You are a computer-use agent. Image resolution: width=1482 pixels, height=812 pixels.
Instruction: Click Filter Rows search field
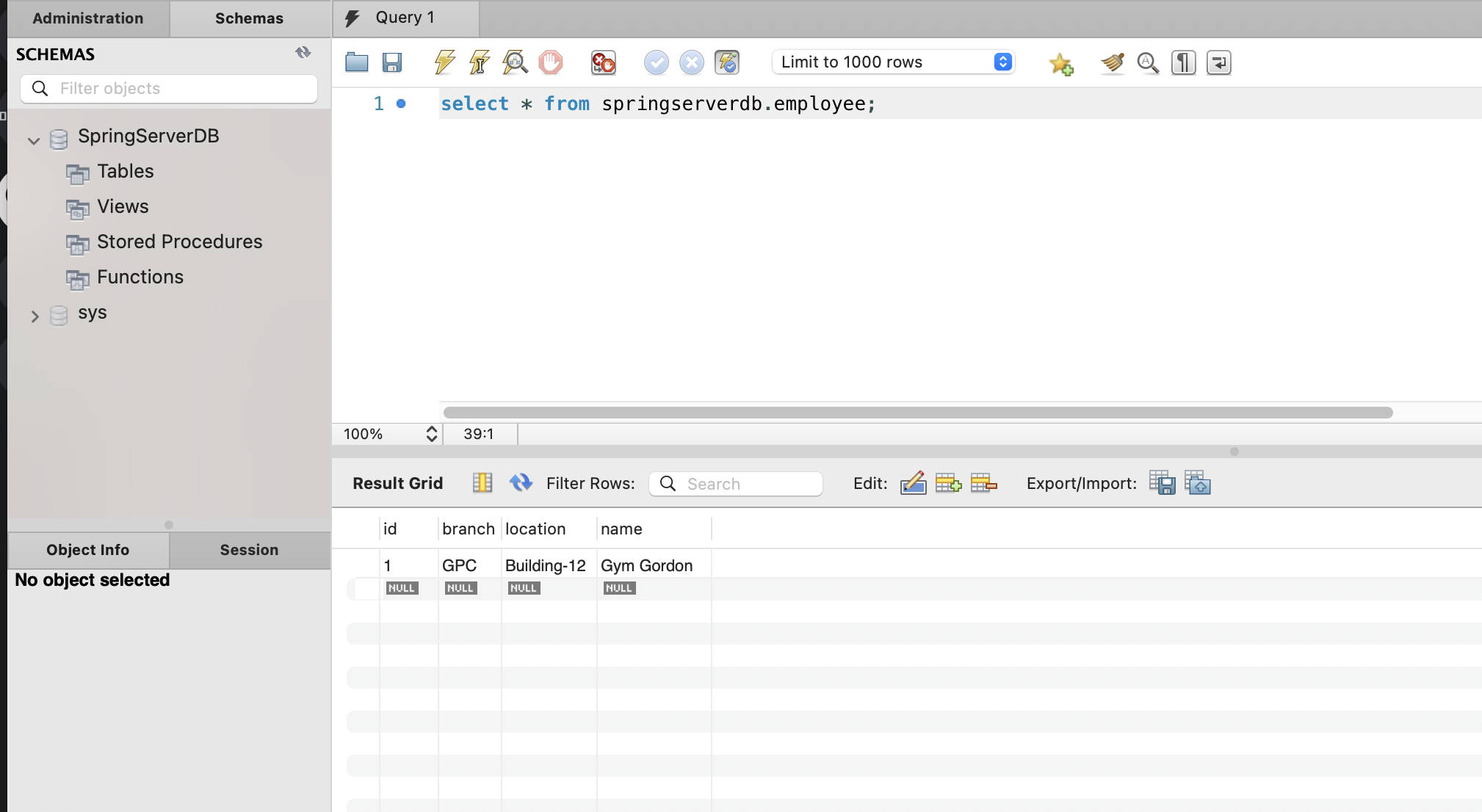coord(735,484)
